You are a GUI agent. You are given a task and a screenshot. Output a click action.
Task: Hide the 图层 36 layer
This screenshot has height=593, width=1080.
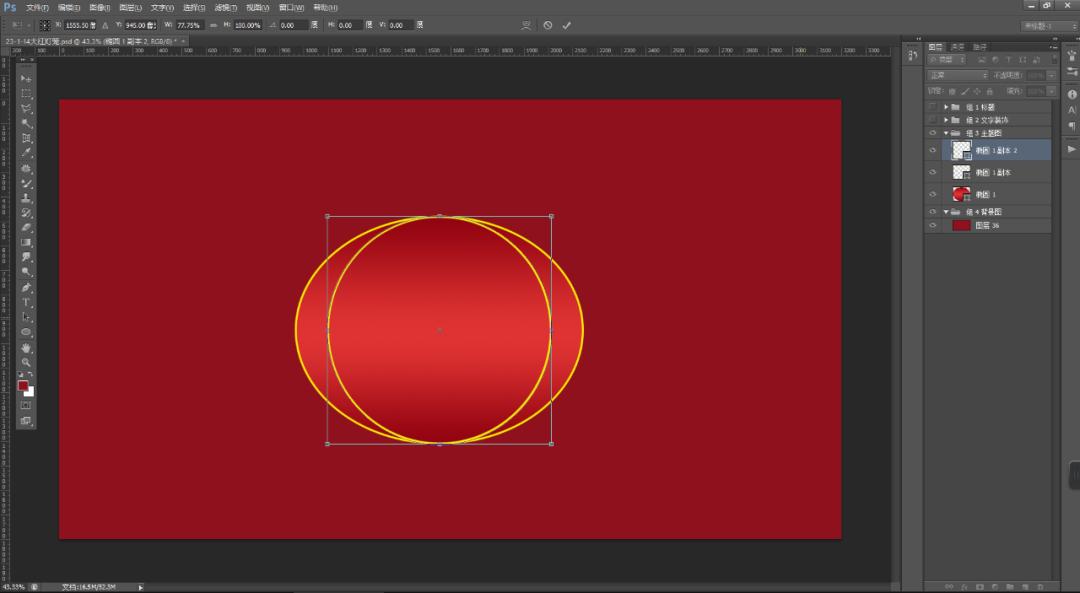pyautogui.click(x=932, y=226)
